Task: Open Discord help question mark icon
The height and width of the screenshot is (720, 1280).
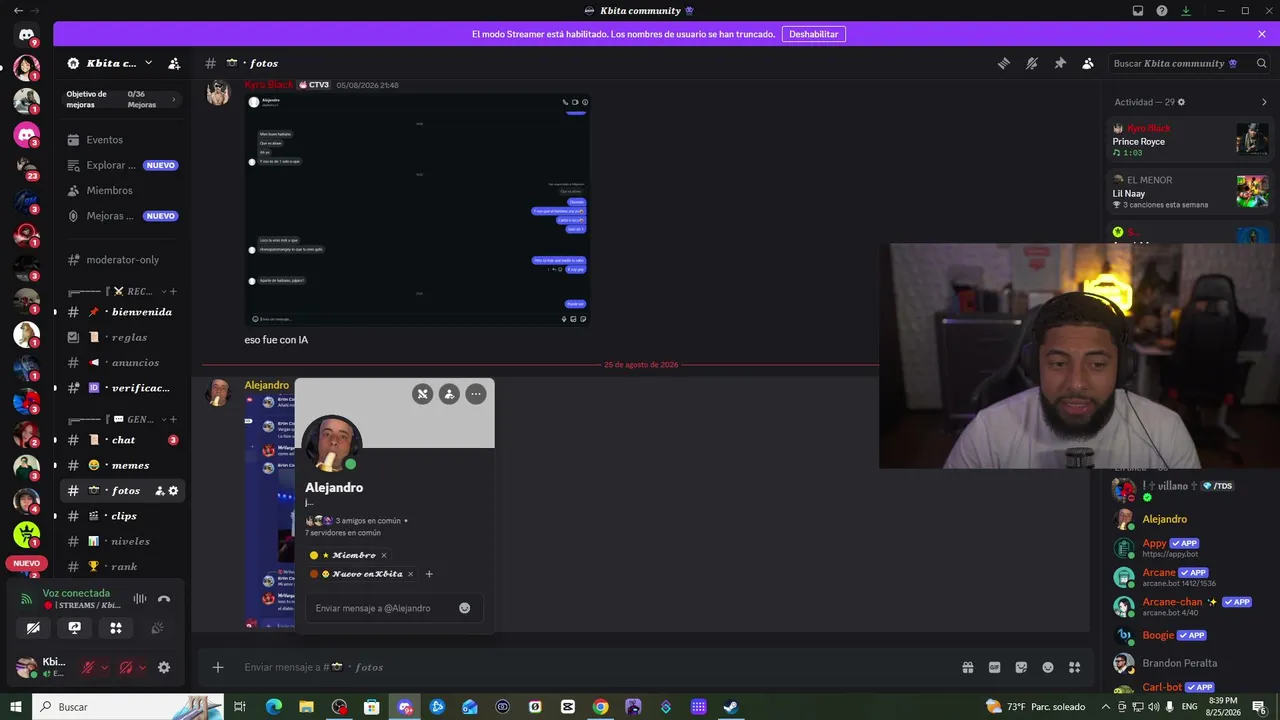Action: 1162,11
